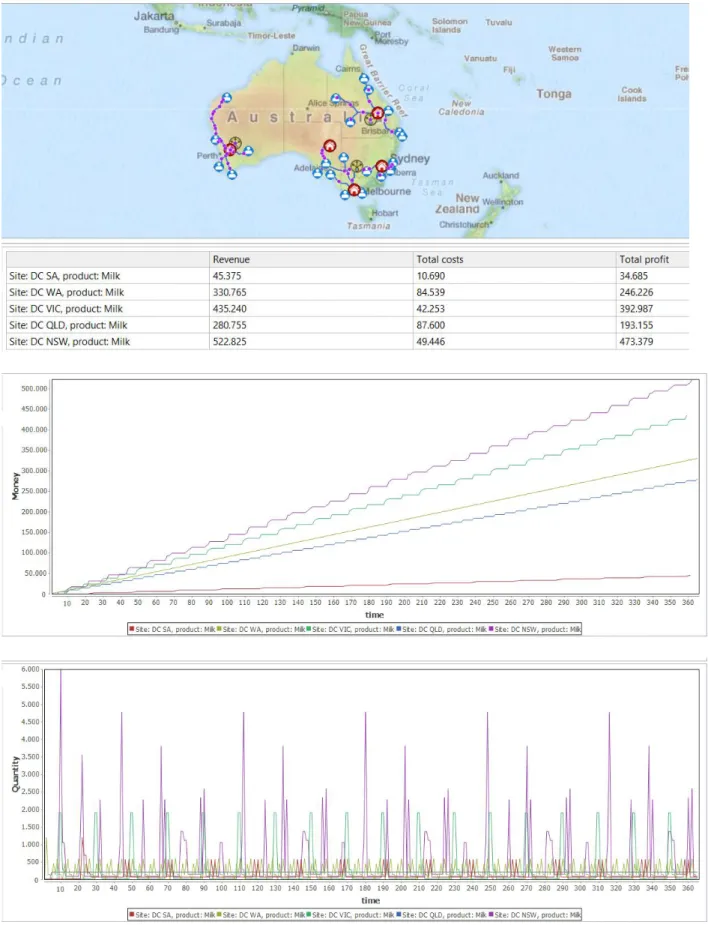This screenshot has height=925, width=708.
Task: Click the northernmost customer icon in Western Australia
Action: (x=227, y=97)
